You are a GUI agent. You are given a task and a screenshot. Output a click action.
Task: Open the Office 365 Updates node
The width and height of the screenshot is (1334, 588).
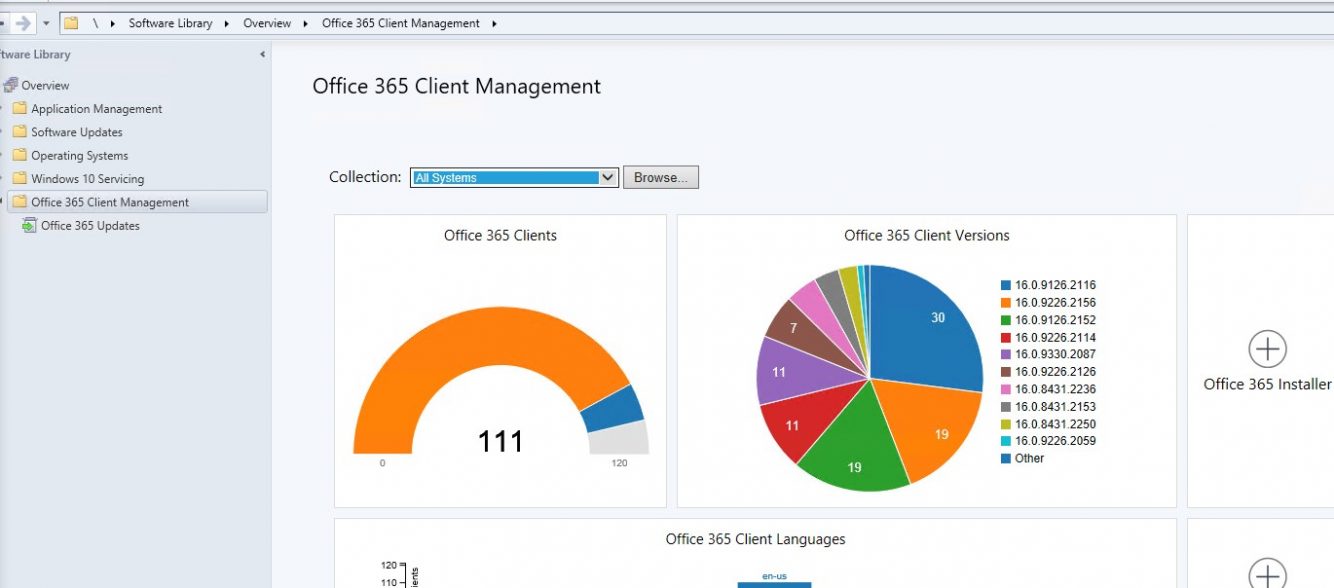pyautogui.click(x=89, y=225)
